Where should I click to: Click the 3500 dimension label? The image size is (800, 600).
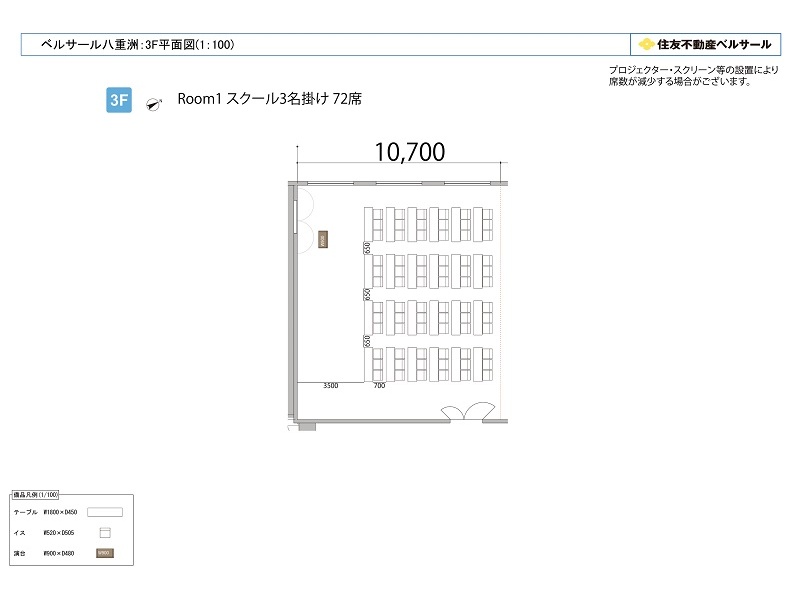(x=331, y=386)
